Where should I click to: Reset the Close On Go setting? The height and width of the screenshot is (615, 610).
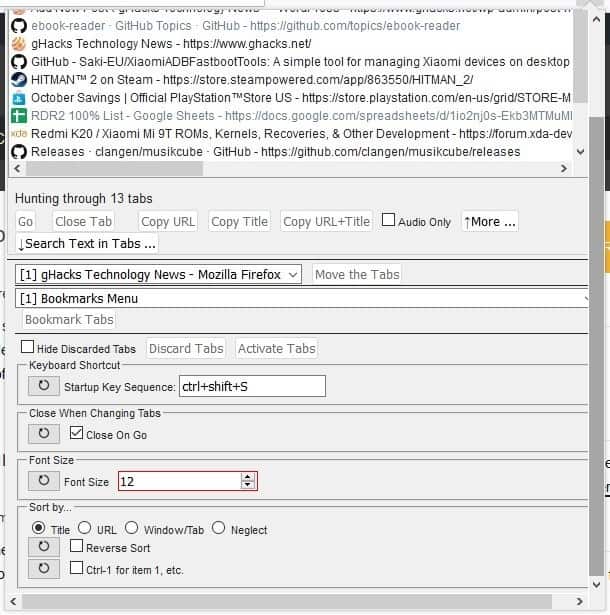tap(44, 434)
